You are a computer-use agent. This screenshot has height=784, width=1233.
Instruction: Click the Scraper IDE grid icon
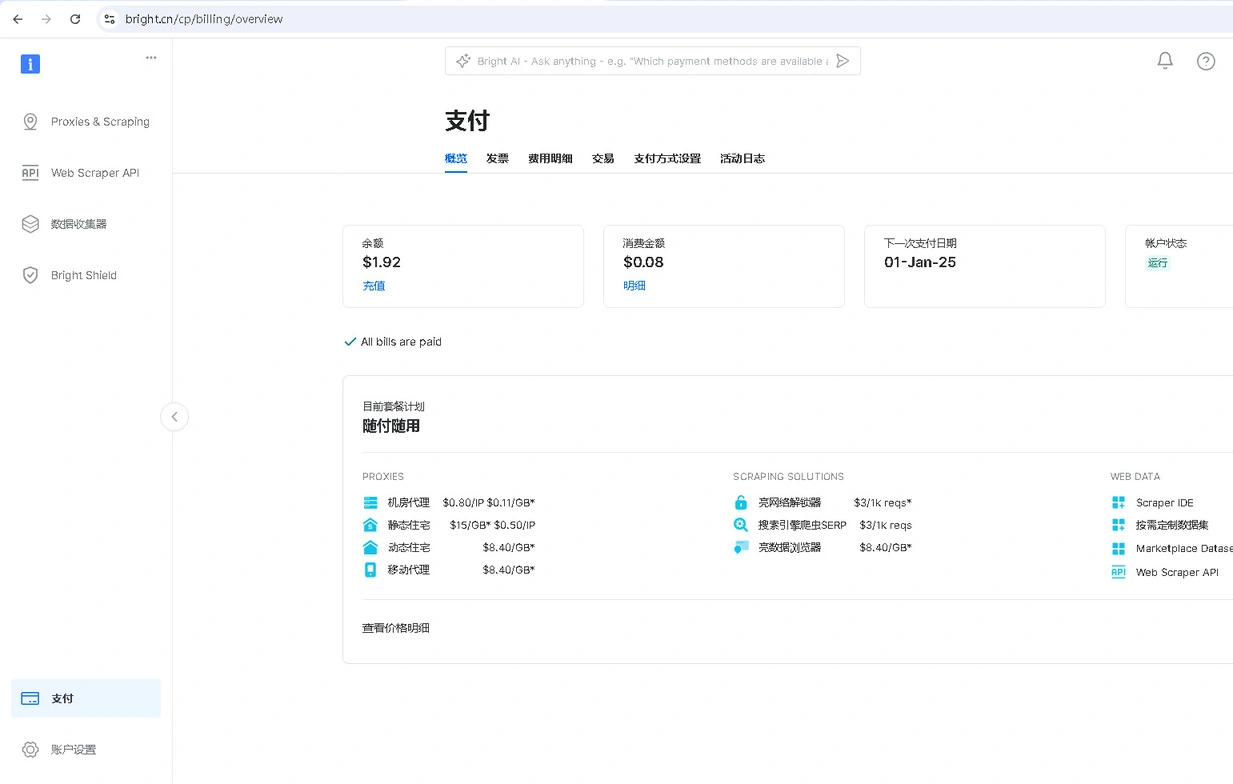click(1118, 502)
